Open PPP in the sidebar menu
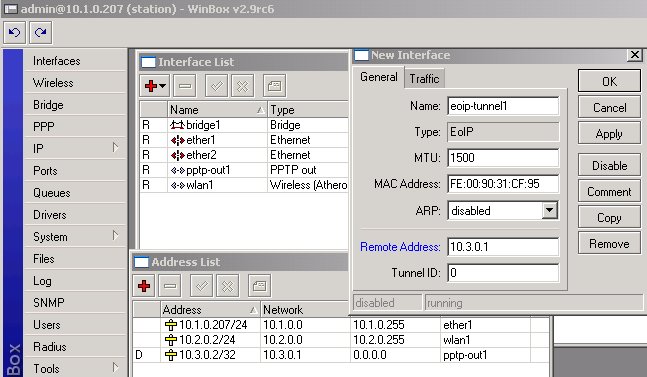 click(x=75, y=127)
